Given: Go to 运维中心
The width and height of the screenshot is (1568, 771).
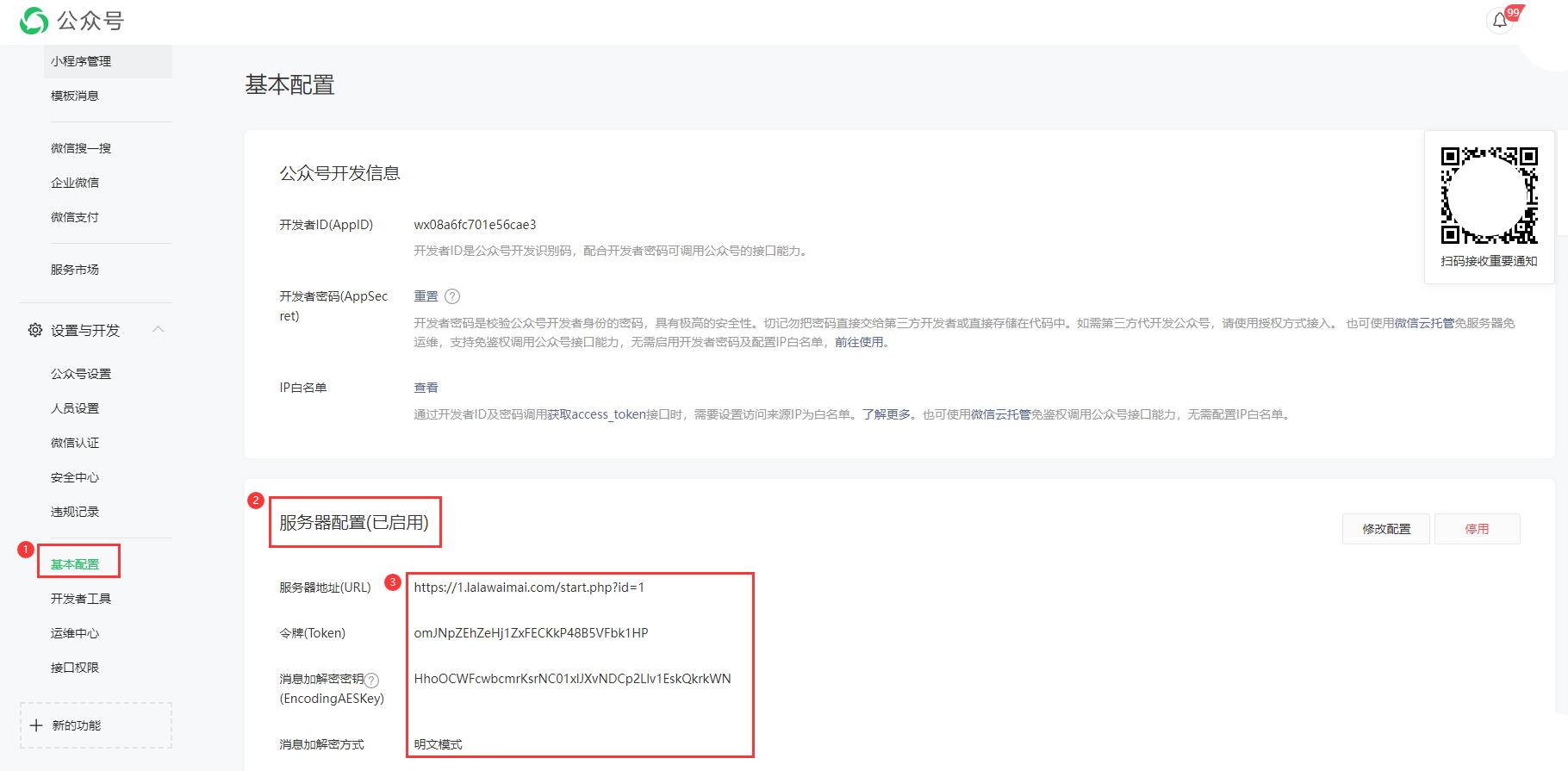Looking at the screenshot, I should 75,633.
